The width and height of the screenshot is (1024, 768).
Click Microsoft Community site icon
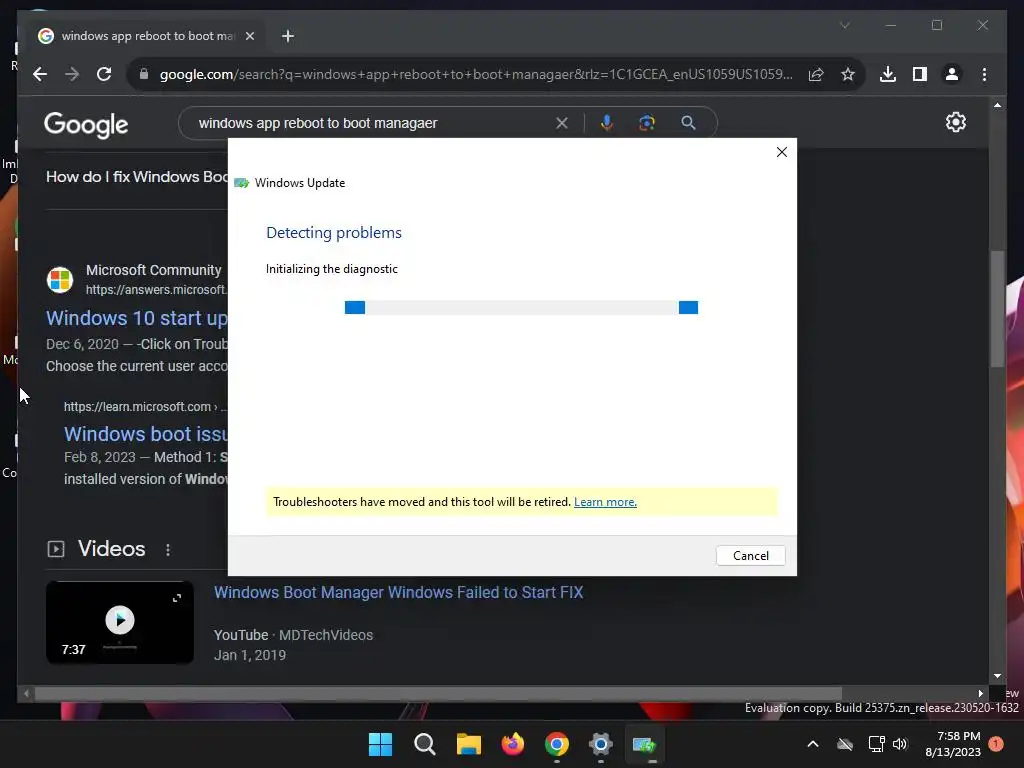[59, 280]
